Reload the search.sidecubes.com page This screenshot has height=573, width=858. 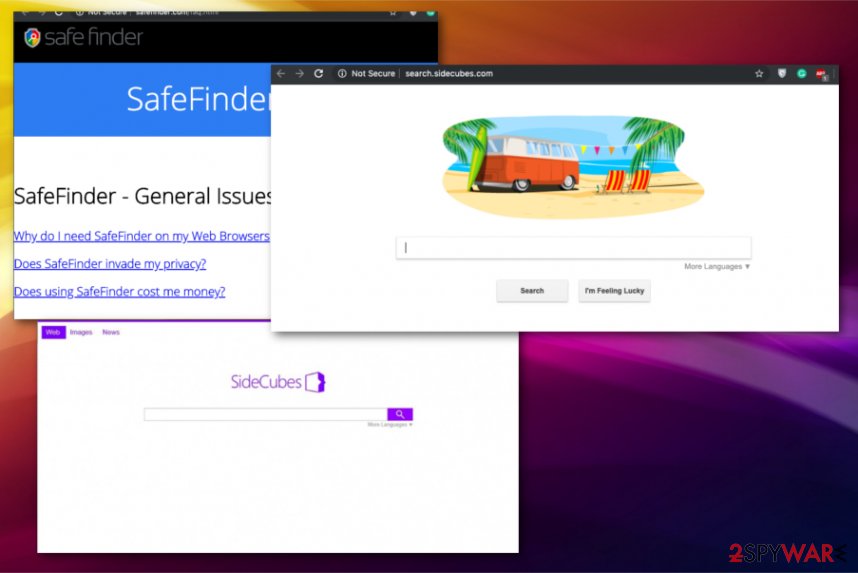[x=318, y=73]
